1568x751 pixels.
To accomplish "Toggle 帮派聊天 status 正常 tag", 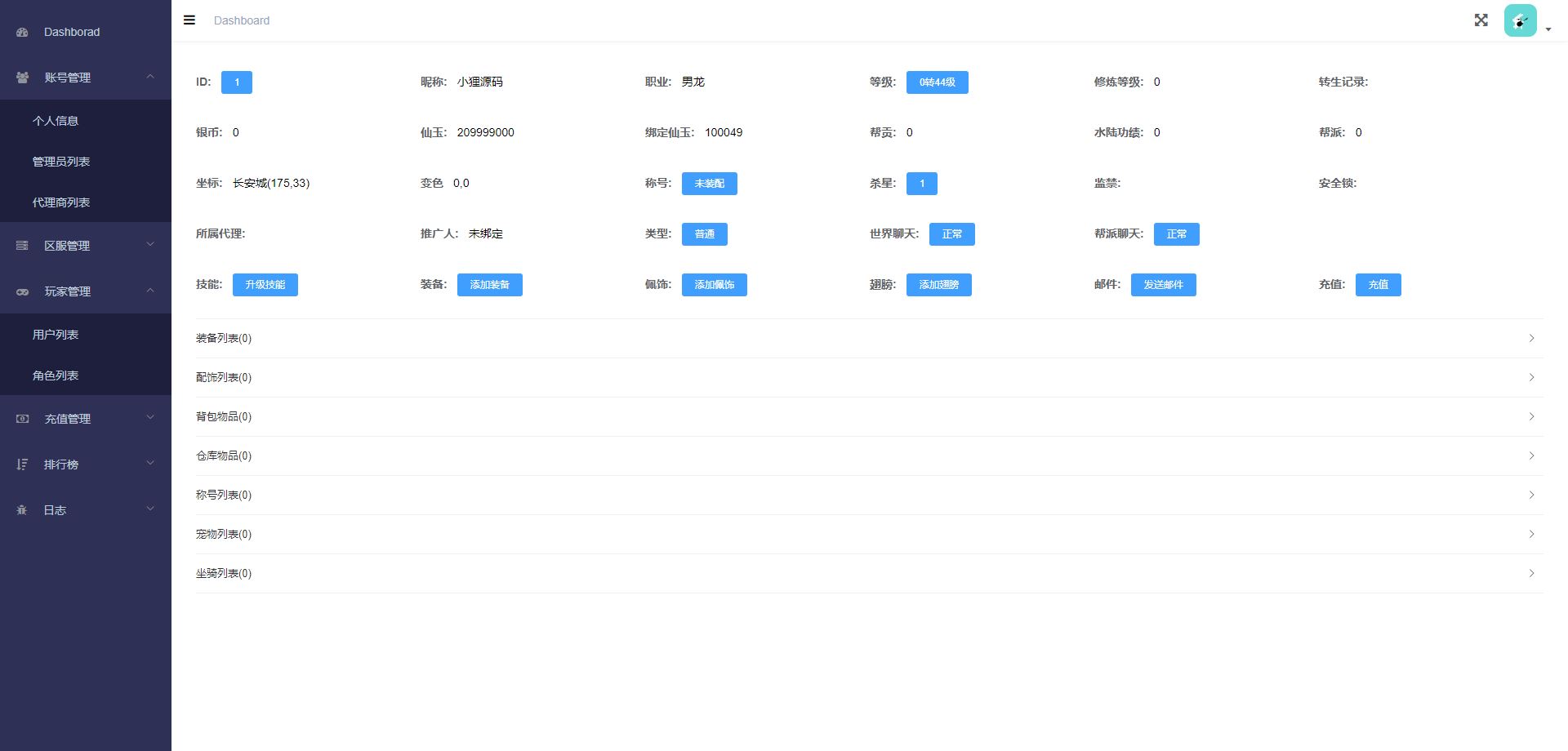I will tap(1176, 234).
